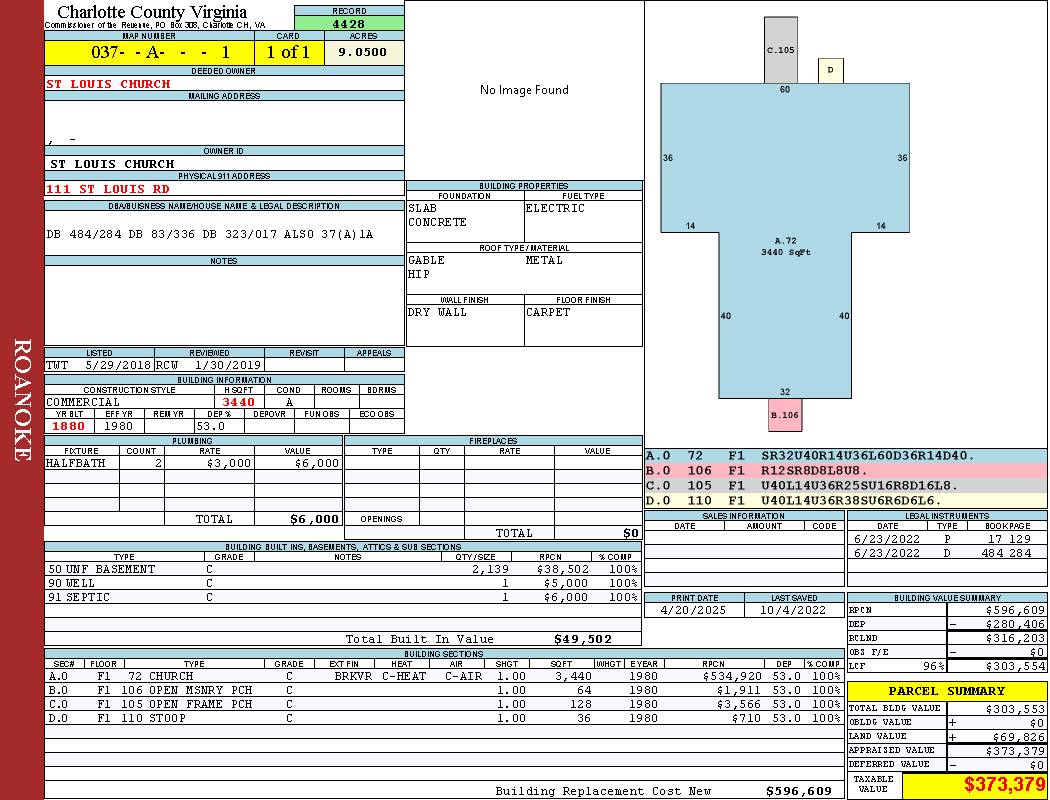
Task: Click the listed date 5/29/2018
Action: [118, 366]
